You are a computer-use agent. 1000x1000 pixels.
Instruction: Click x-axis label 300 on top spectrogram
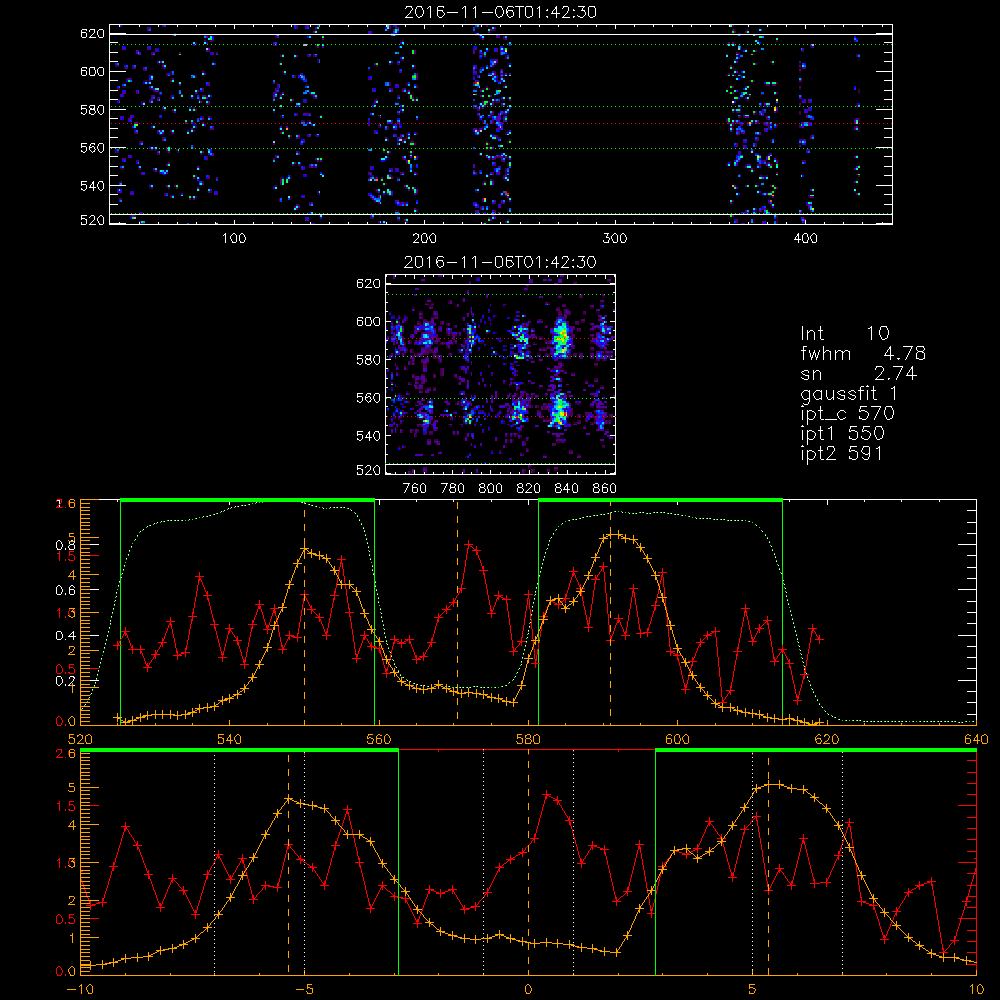tap(615, 239)
